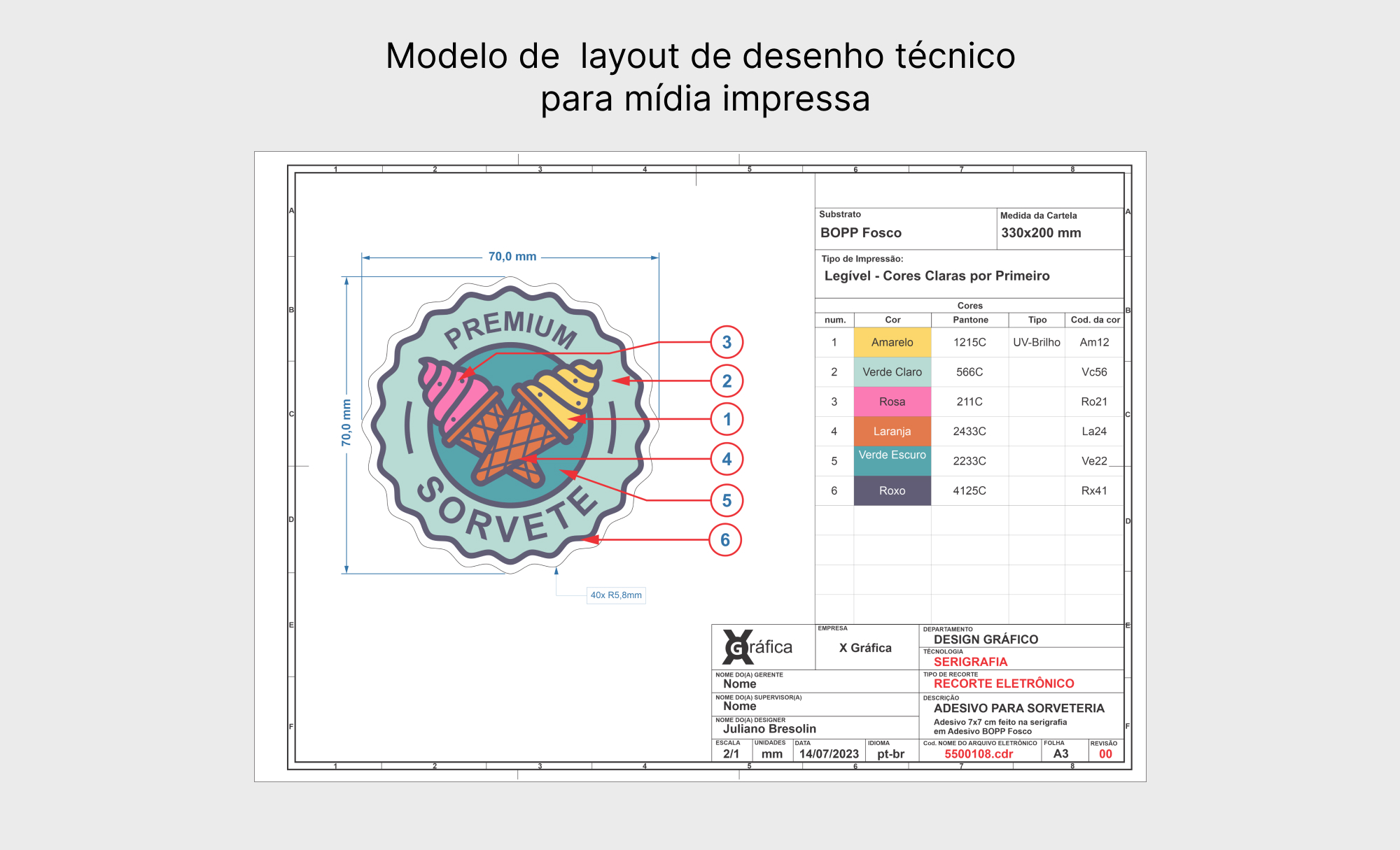Select the Verde Escuro color swatch
Image resolution: width=1400 pixels, height=850 pixels.
tap(892, 460)
